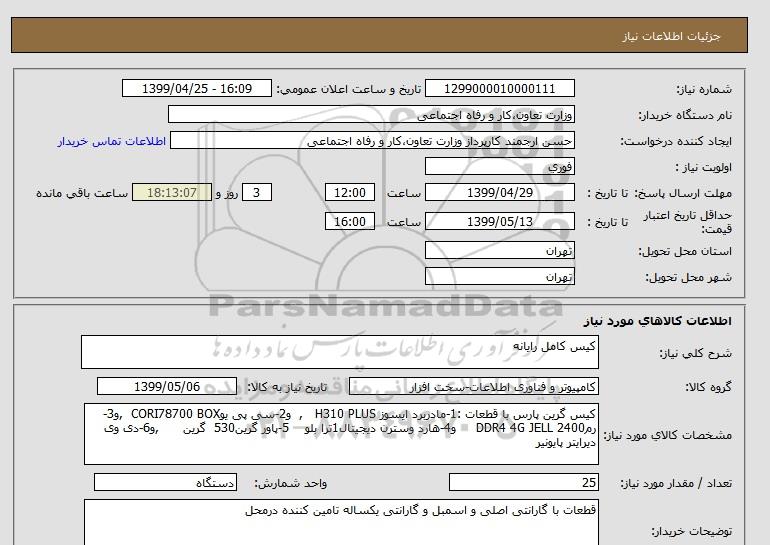Click the حداقل تاریخ اعتبار قیمت label
Image resolution: width=770 pixels, height=545 pixels.
coord(688,222)
